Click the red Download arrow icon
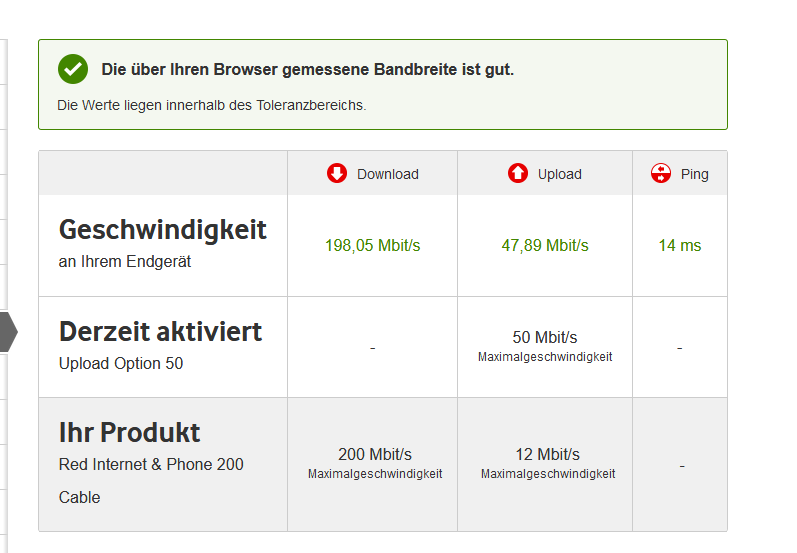 (337, 173)
